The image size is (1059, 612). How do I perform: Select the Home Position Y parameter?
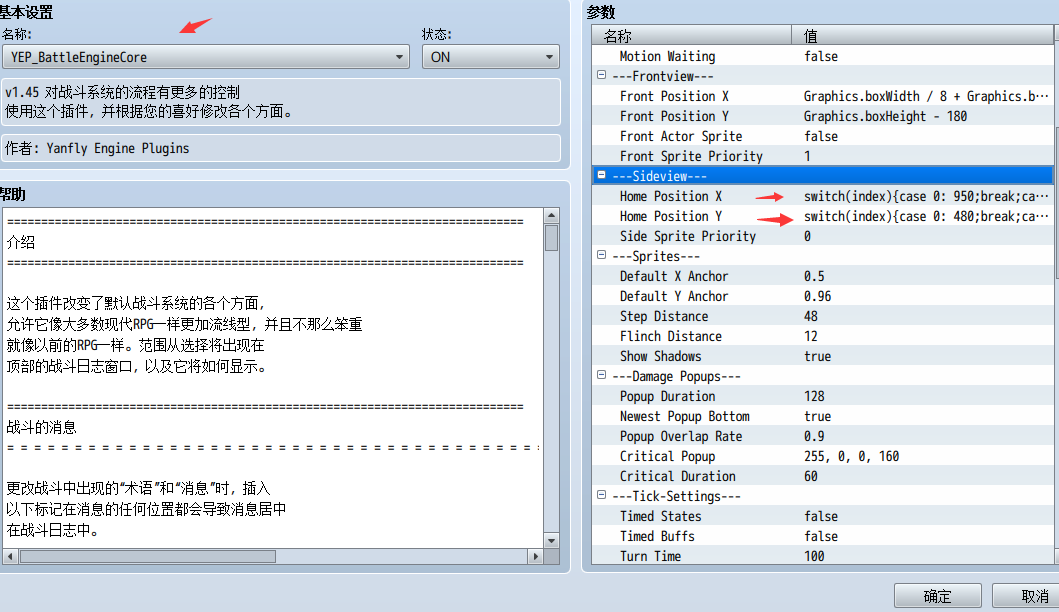pyautogui.click(x=823, y=216)
